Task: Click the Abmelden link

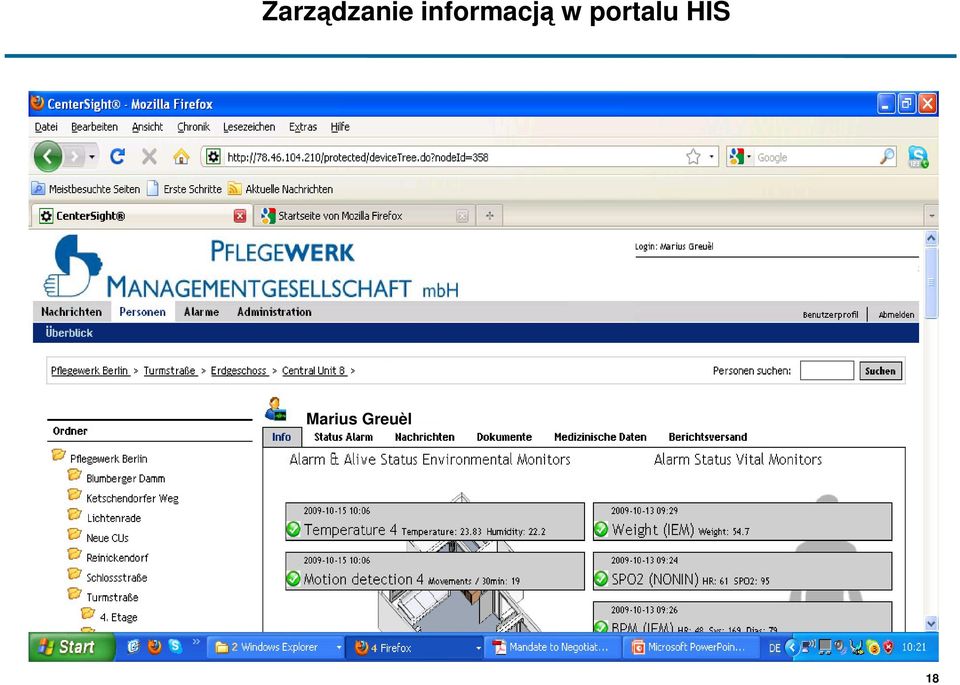Action: (x=896, y=315)
